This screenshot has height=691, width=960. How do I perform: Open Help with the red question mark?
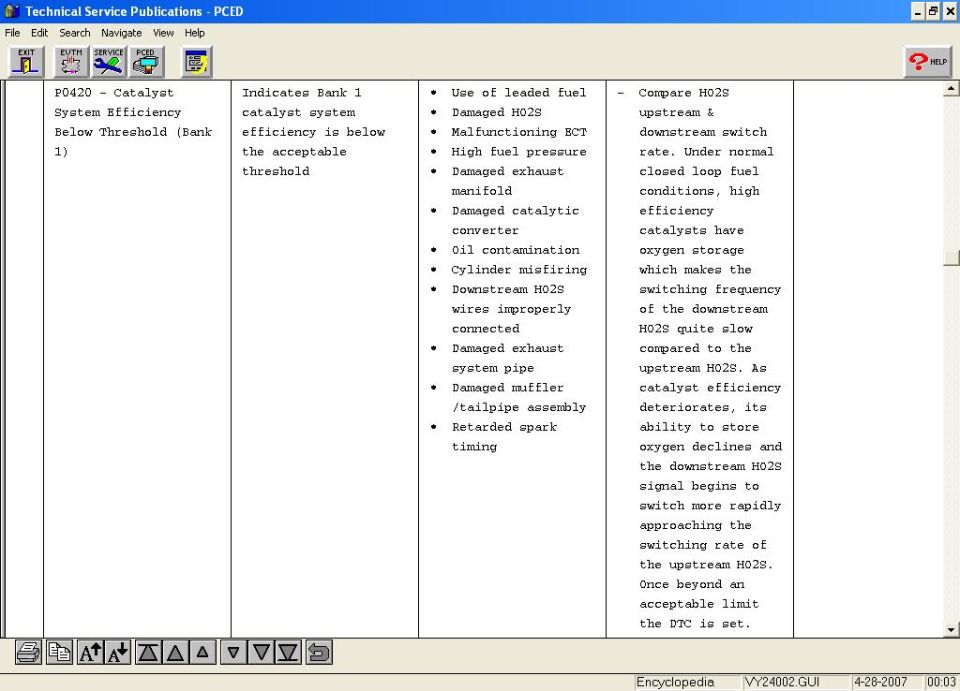tap(928, 62)
